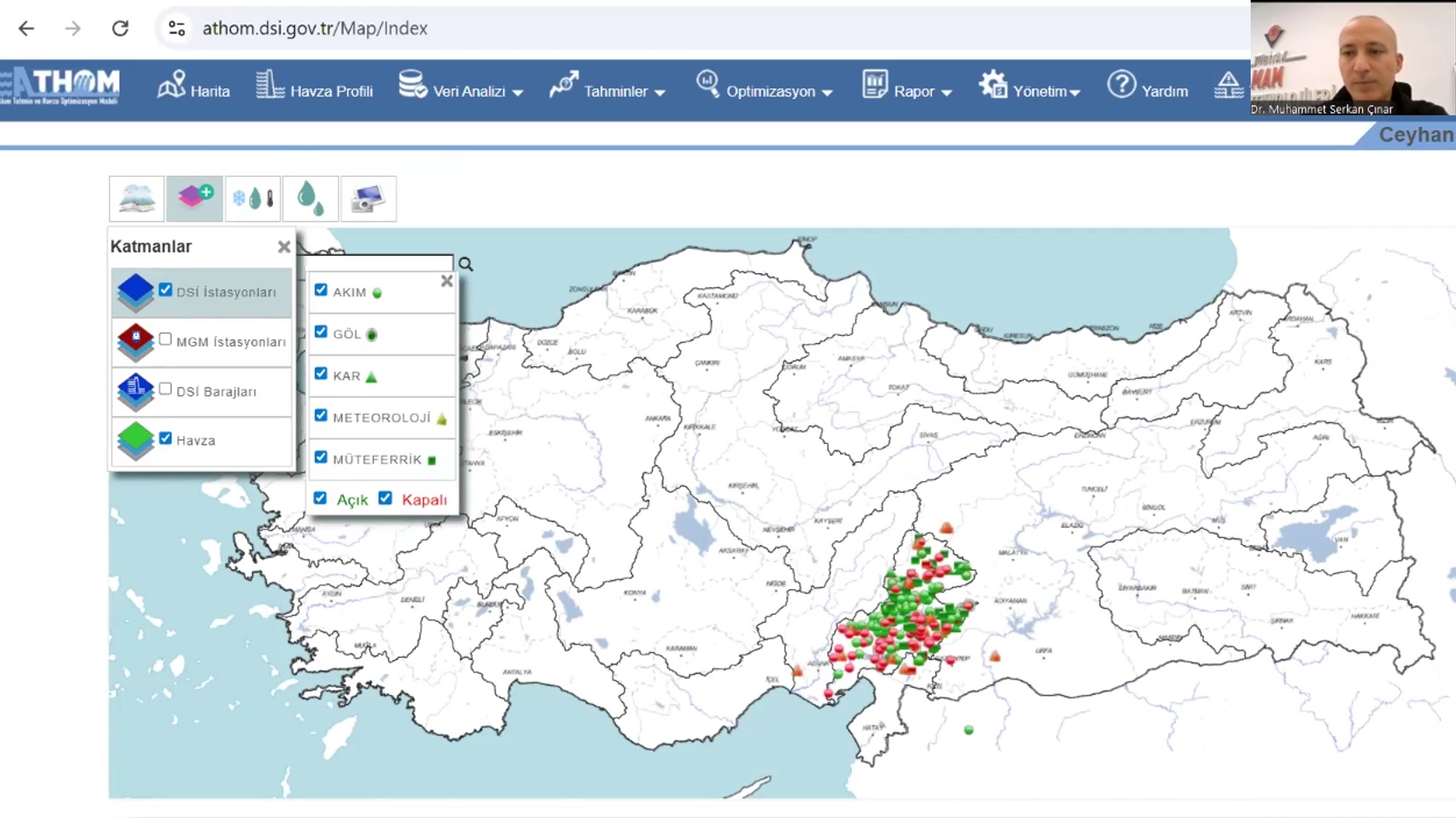Screen dimensions: 1456x818
Task: Click the layers-add toolbar icon
Action: 194,199
